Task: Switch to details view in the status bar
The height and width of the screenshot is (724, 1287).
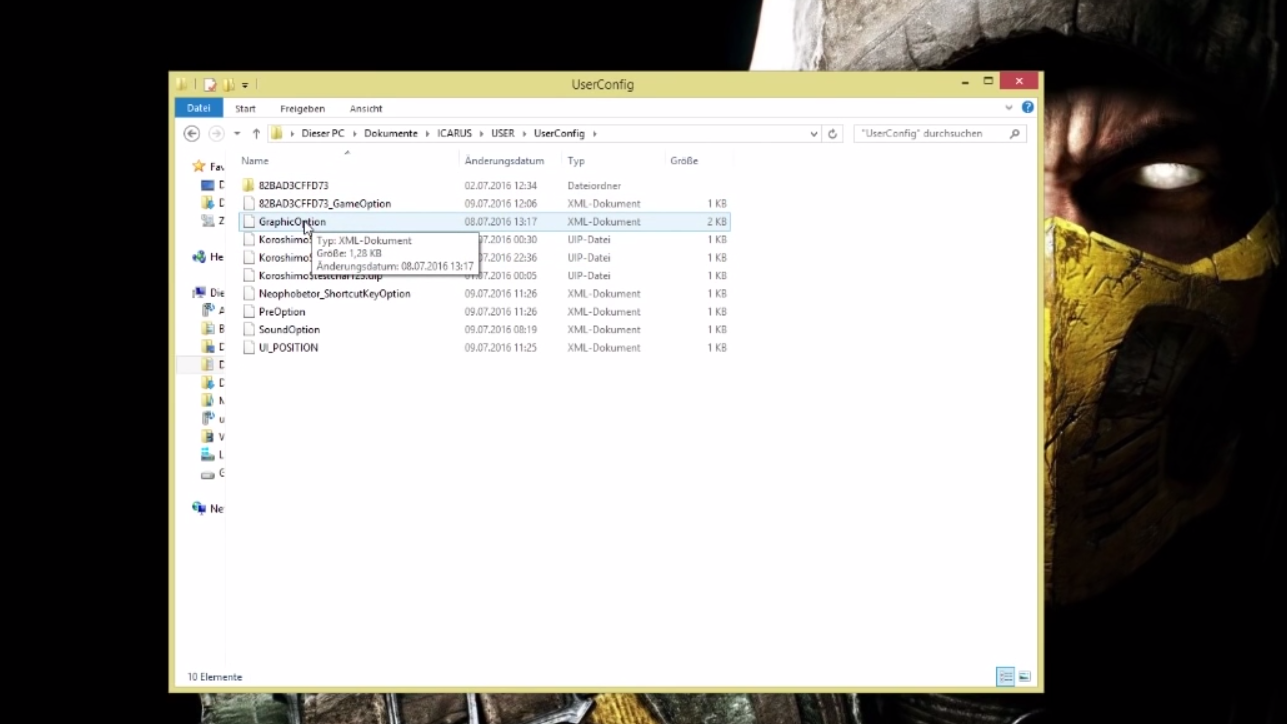Action: (x=1005, y=677)
